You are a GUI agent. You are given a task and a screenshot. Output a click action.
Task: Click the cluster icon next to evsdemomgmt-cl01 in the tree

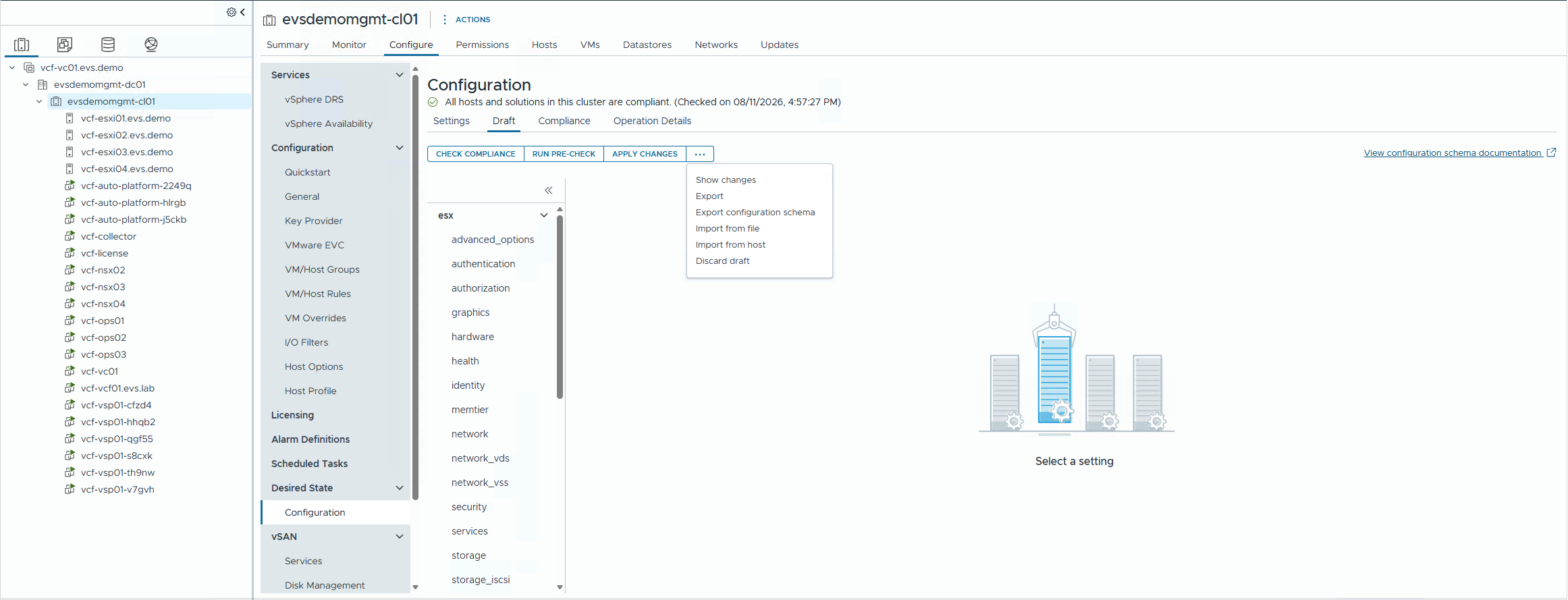tap(56, 101)
